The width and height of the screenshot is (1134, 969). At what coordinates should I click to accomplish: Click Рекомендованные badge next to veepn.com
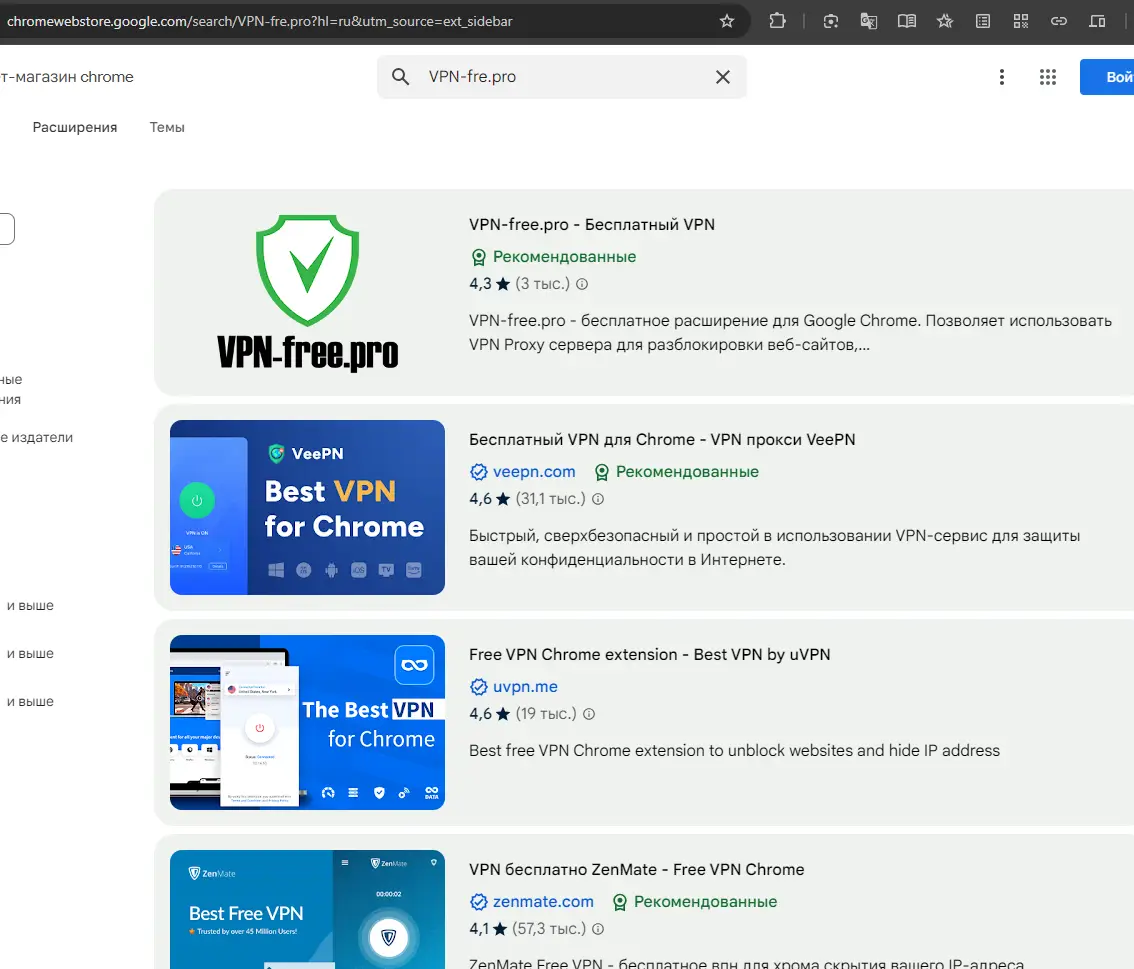coord(676,472)
